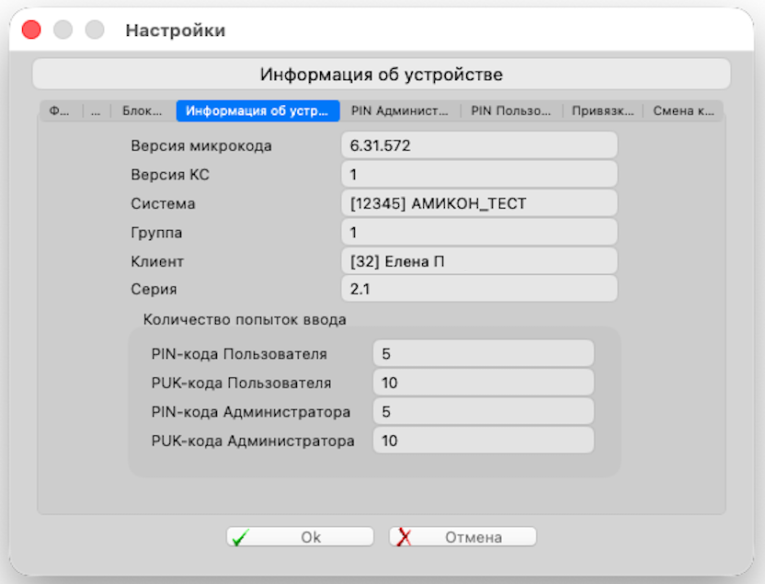Click the PUK-кода Пользователя attempts field
765x584 pixels.
[x=483, y=383]
